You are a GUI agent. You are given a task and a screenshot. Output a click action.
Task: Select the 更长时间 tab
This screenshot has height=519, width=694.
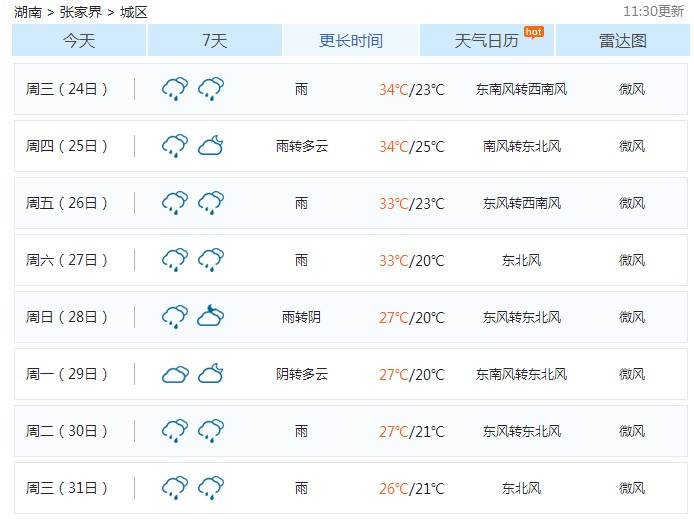pyautogui.click(x=351, y=40)
